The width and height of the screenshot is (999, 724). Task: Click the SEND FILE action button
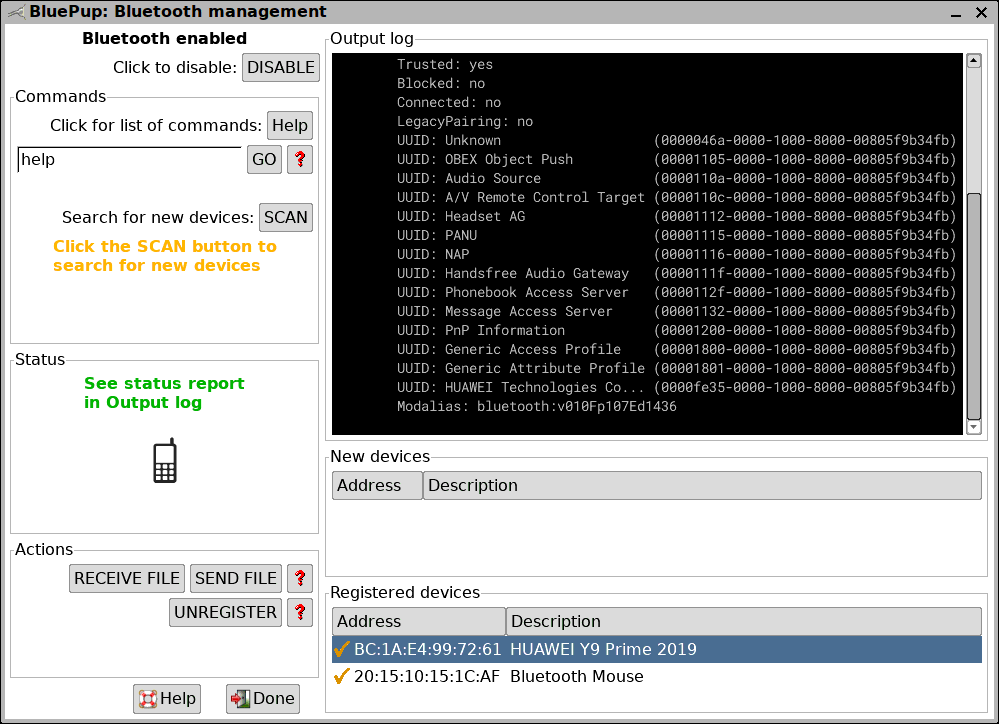[x=235, y=578]
